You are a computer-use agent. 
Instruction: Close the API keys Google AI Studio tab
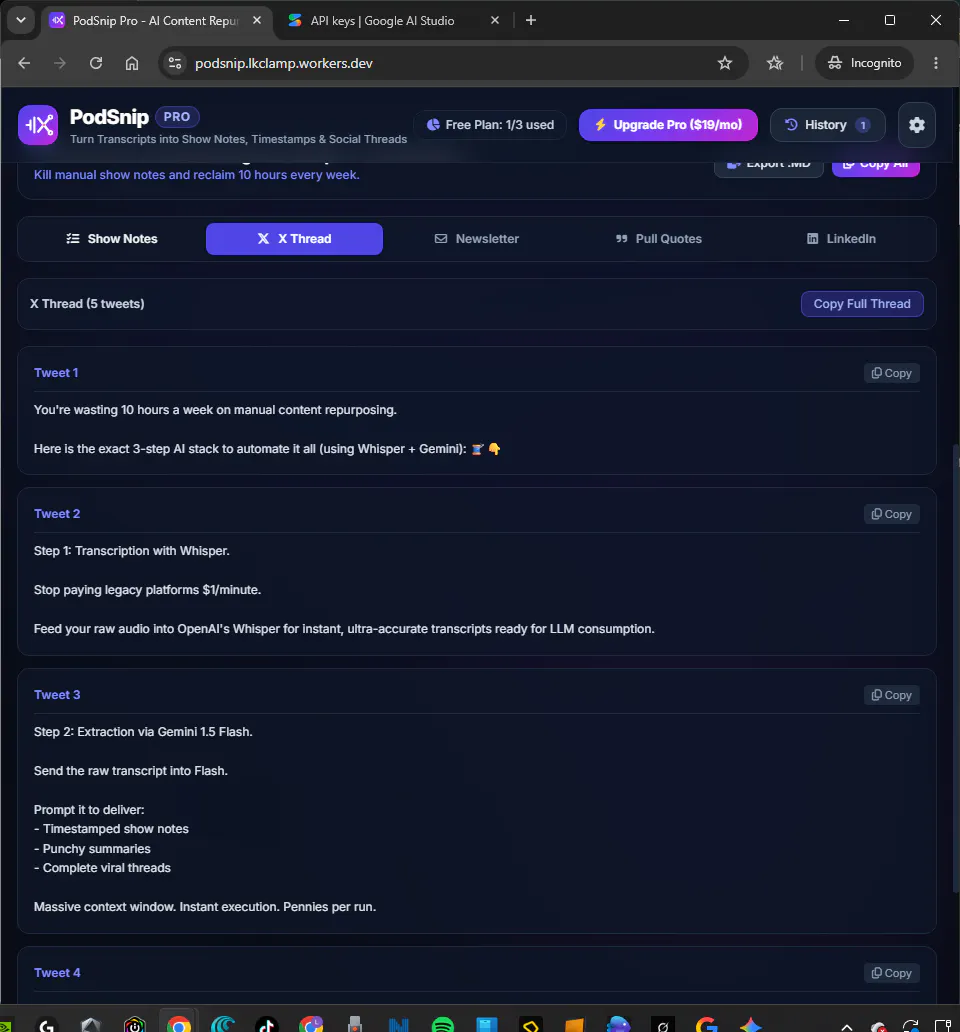(x=495, y=20)
